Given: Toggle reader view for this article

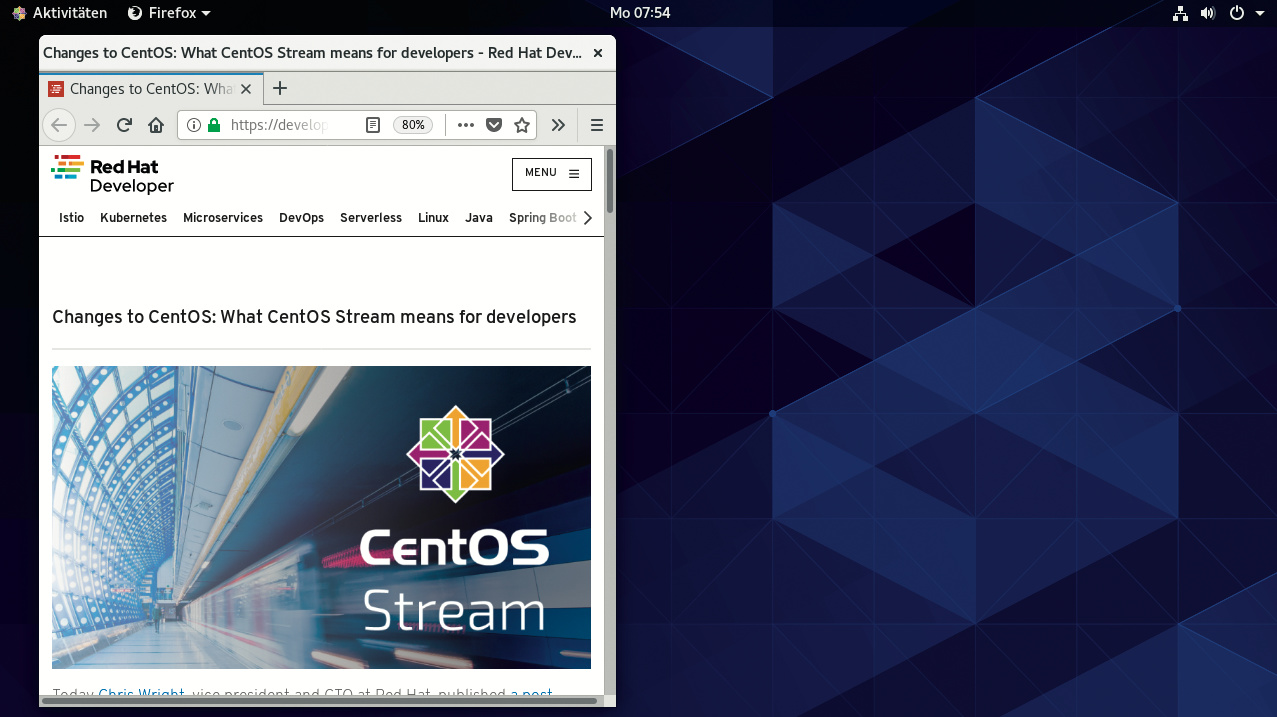Looking at the screenshot, I should tap(373, 125).
